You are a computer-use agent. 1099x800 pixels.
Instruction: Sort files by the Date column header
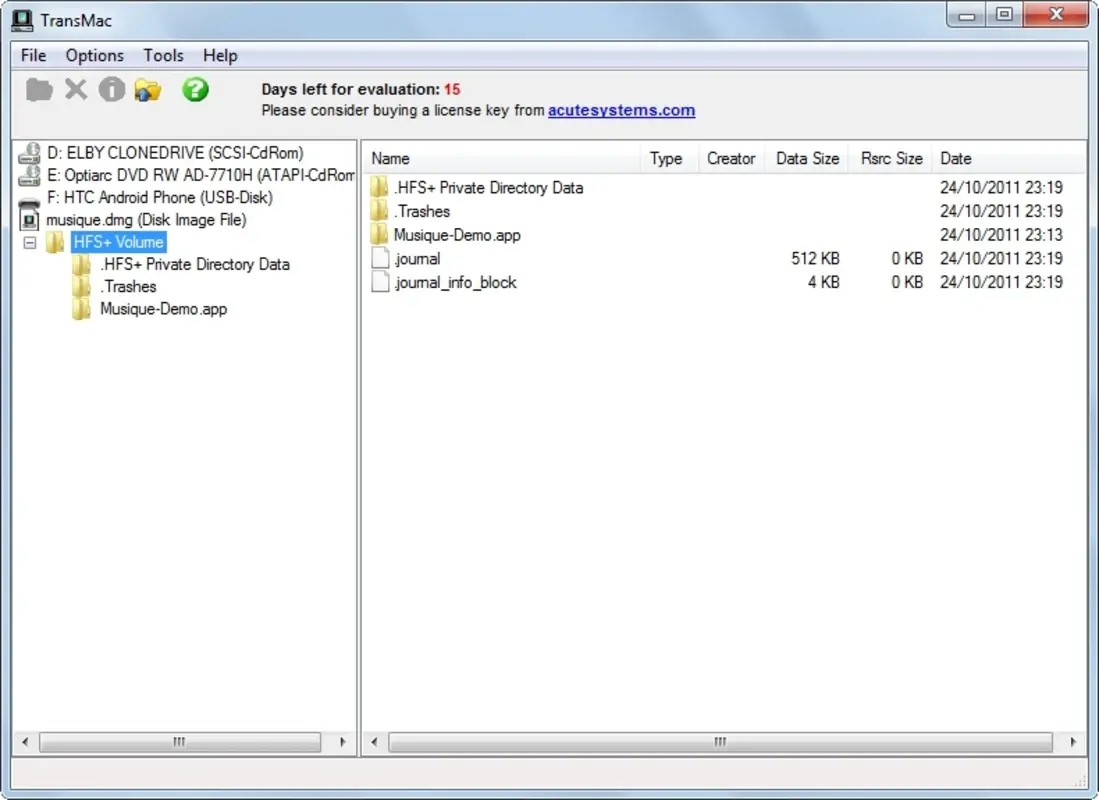pos(955,158)
